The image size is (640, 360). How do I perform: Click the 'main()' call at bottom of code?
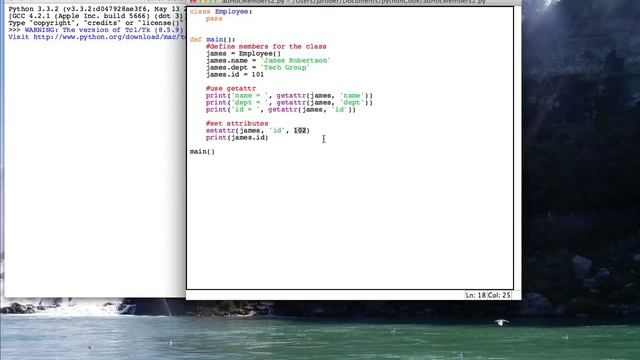[x=202, y=152]
